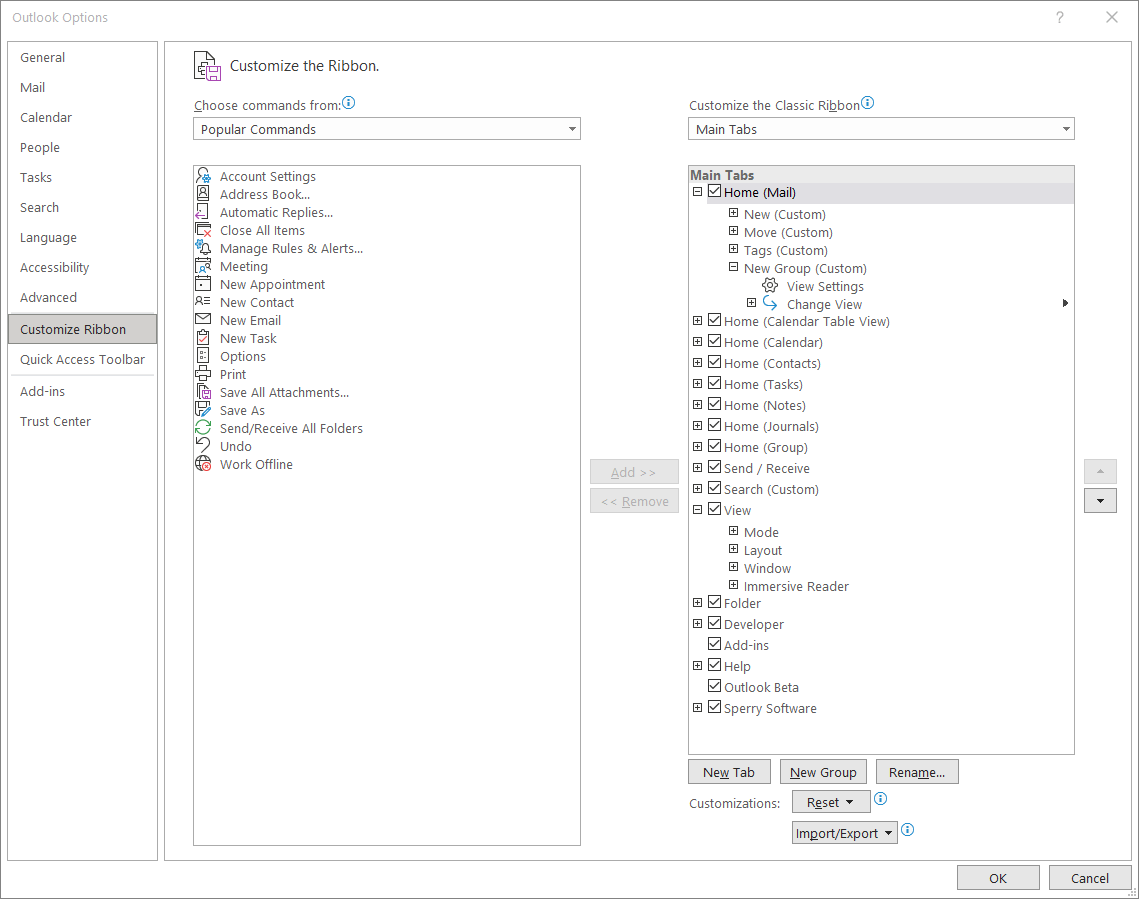Open the Popular Commands dropdown
The height and width of the screenshot is (899, 1139).
[386, 129]
